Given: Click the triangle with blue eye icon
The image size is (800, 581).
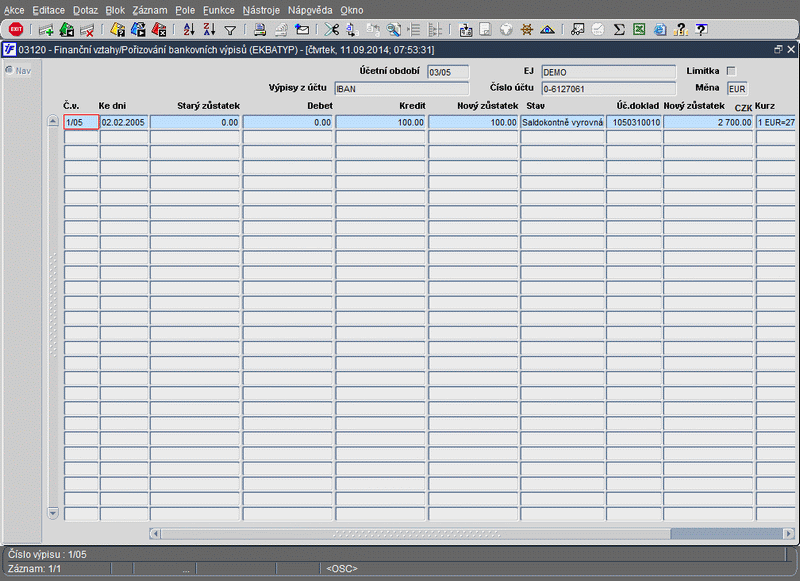Looking at the screenshot, I should pos(547,30).
